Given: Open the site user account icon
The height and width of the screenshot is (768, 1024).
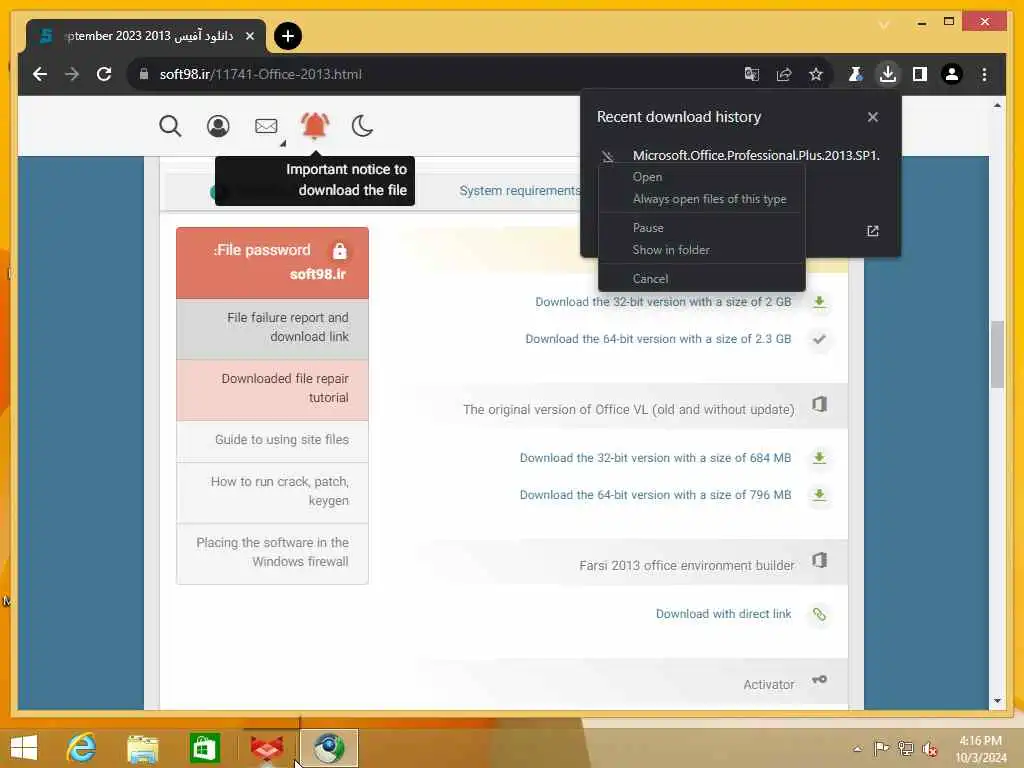Looking at the screenshot, I should 218,125.
